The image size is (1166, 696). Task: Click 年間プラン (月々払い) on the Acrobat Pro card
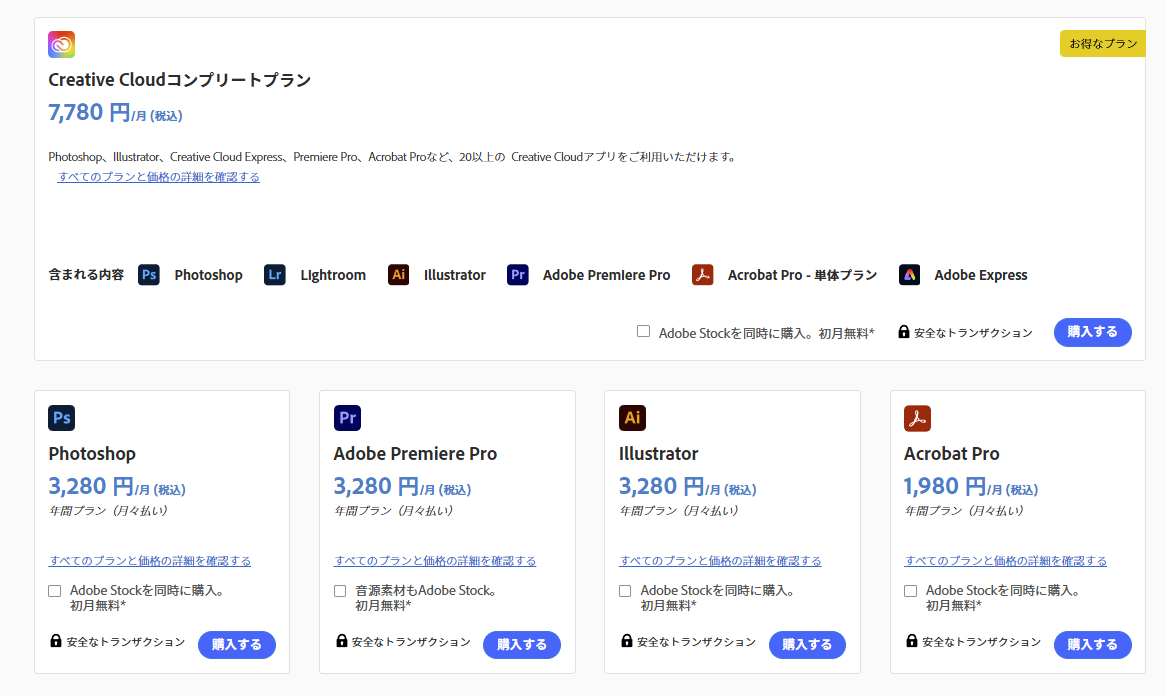click(964, 511)
